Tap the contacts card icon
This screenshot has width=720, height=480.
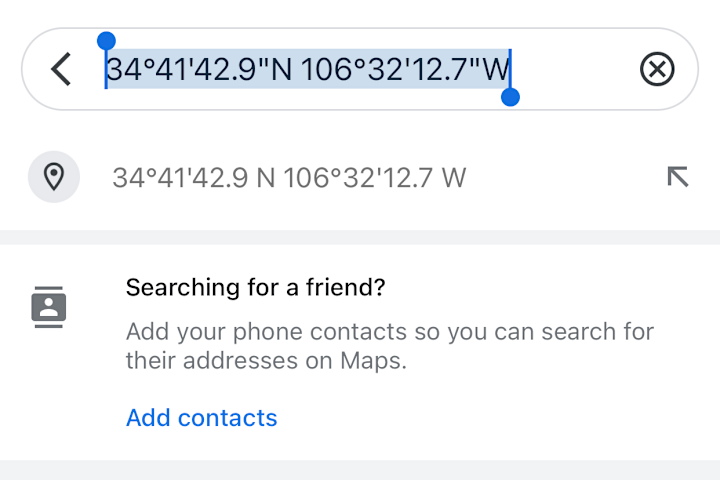coord(49,307)
